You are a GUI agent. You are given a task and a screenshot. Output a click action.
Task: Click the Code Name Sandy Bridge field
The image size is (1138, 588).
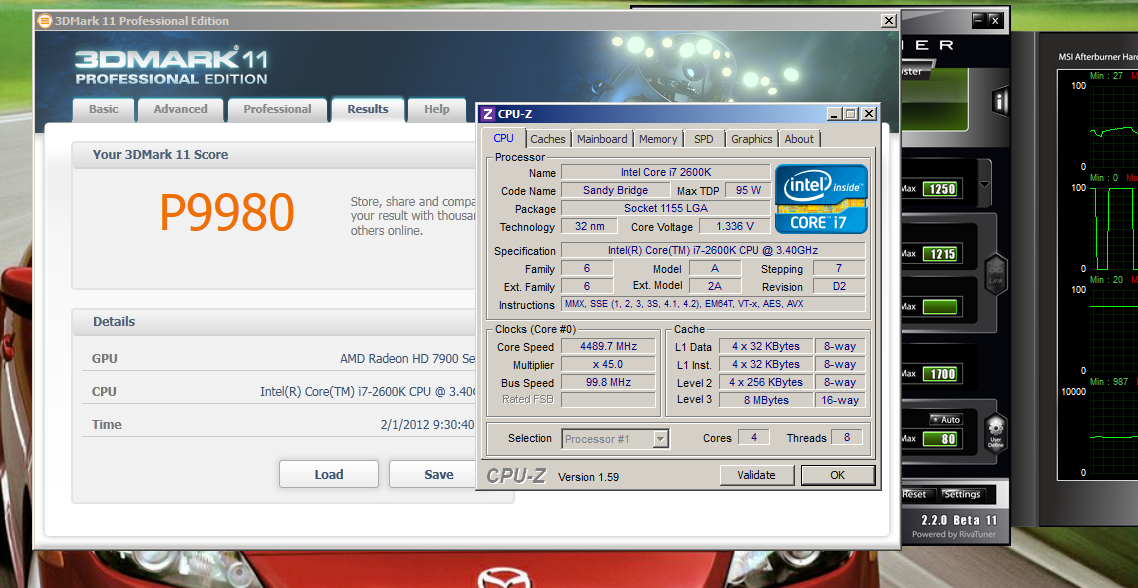pos(615,190)
